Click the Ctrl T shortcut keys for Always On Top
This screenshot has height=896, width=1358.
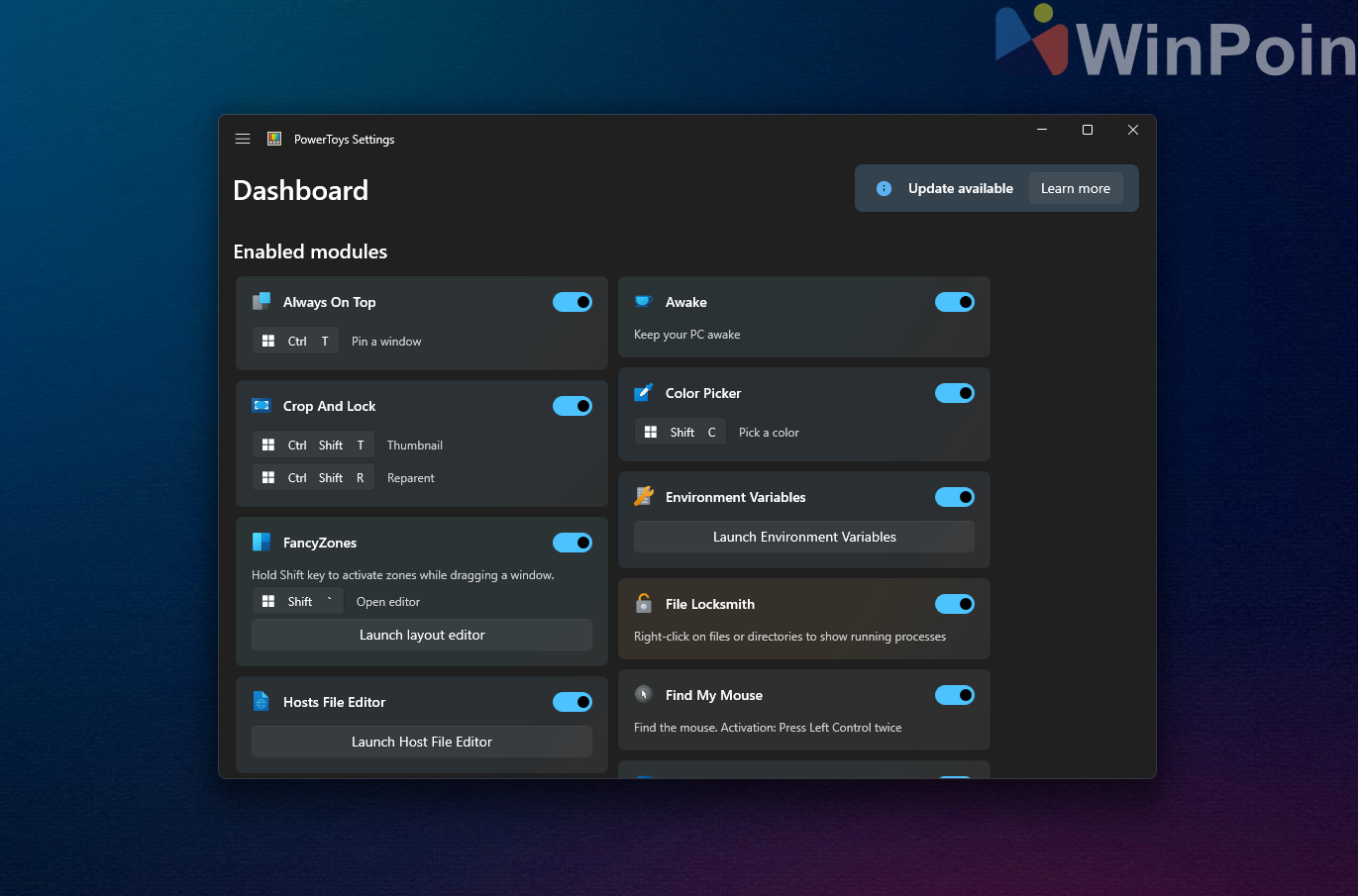(295, 341)
